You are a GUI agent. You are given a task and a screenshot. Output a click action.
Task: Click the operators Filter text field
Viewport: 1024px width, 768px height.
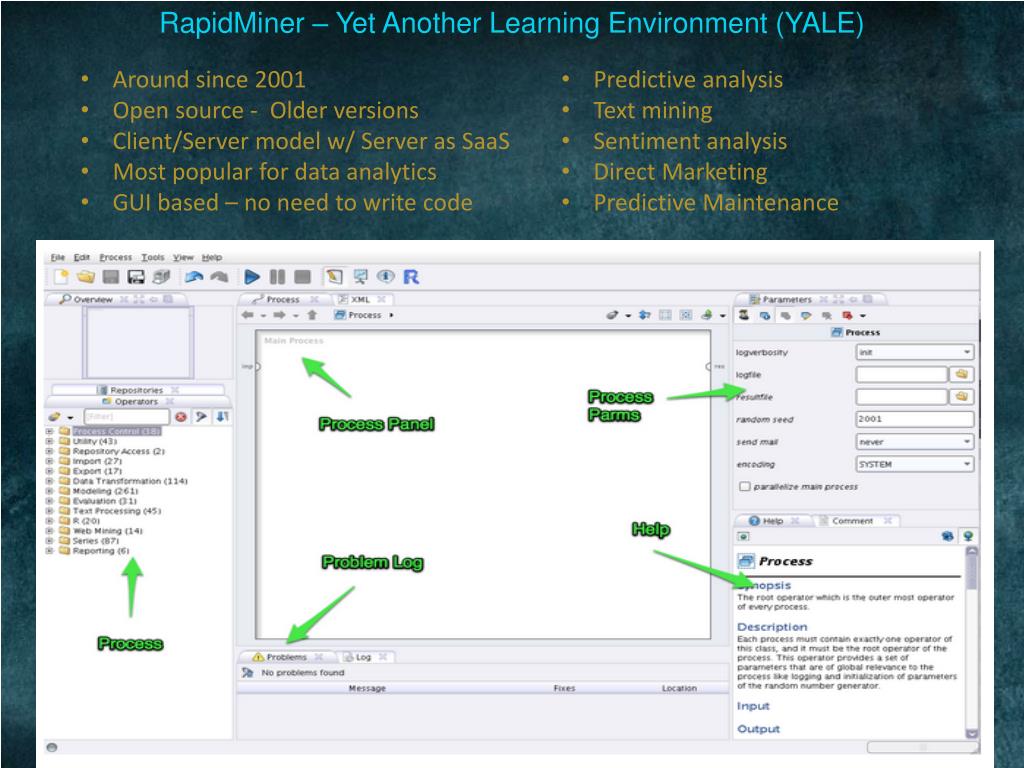[127, 416]
